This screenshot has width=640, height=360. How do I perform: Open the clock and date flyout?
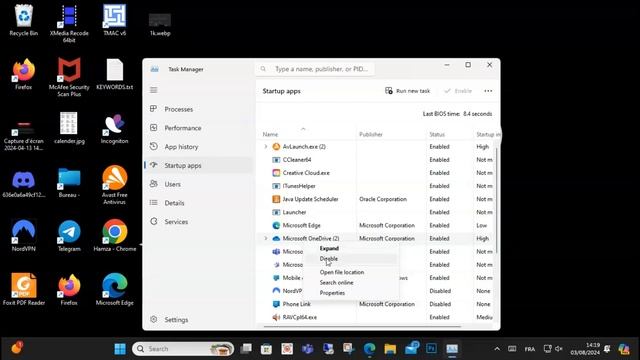pyautogui.click(x=585, y=349)
